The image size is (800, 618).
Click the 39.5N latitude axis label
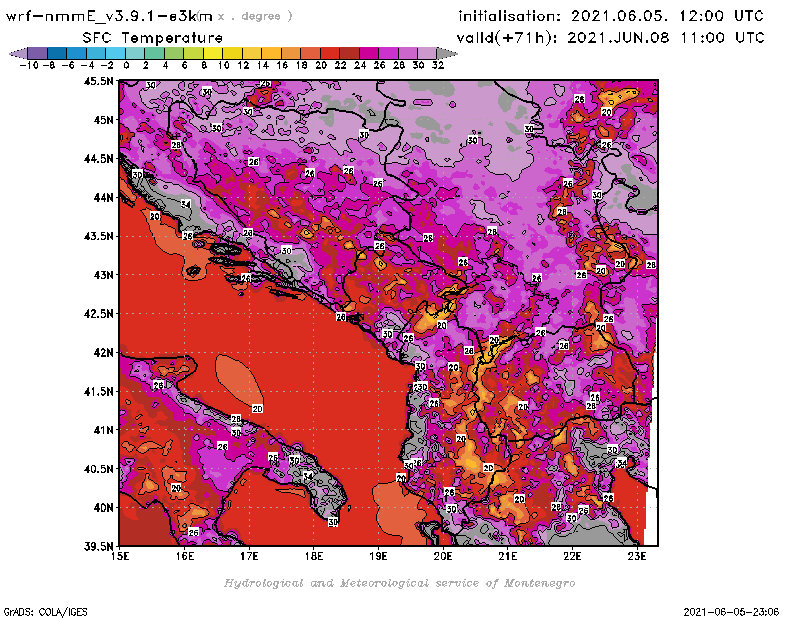98,546
